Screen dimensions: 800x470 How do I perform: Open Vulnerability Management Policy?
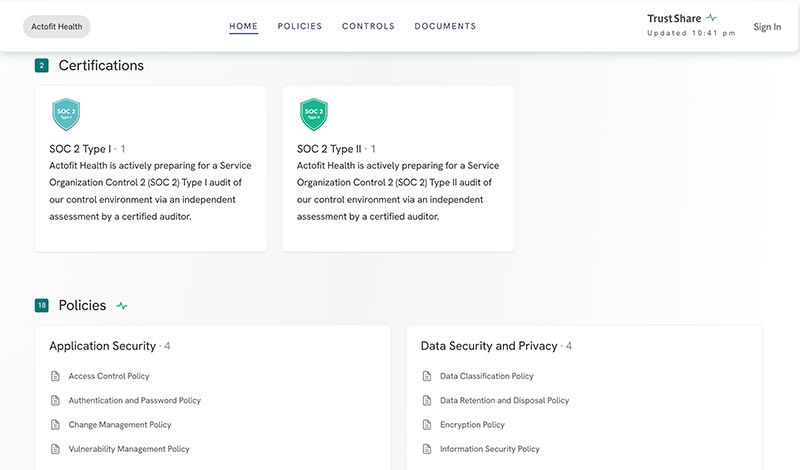point(129,449)
